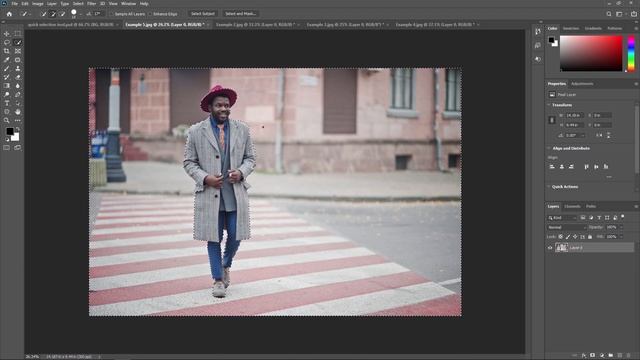Viewport: 640px width, 360px height.
Task: Choose New Selection brush mode
Action: click(44, 14)
